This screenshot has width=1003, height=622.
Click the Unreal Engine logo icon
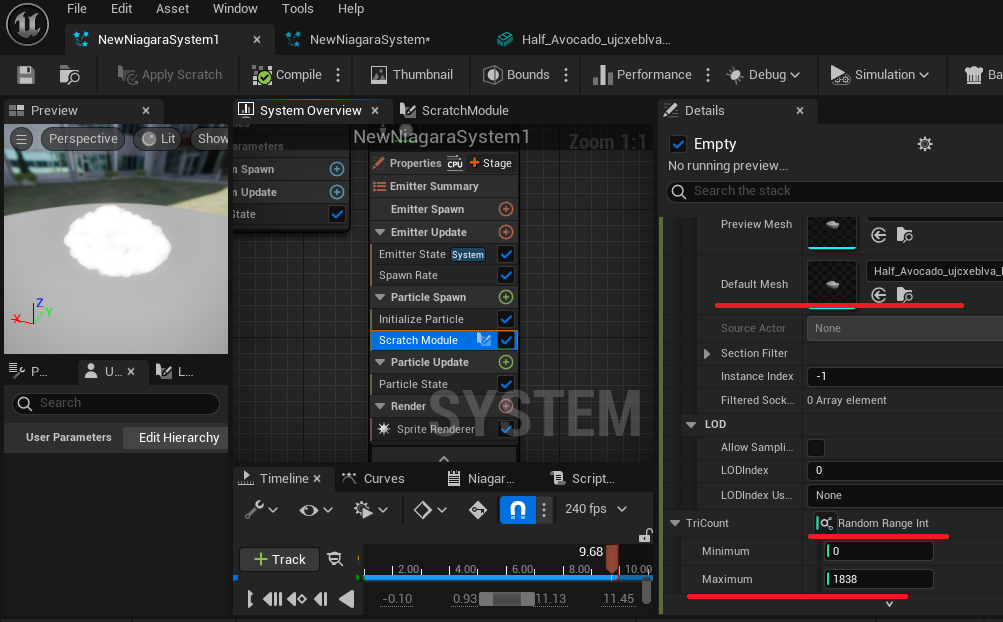(28, 25)
